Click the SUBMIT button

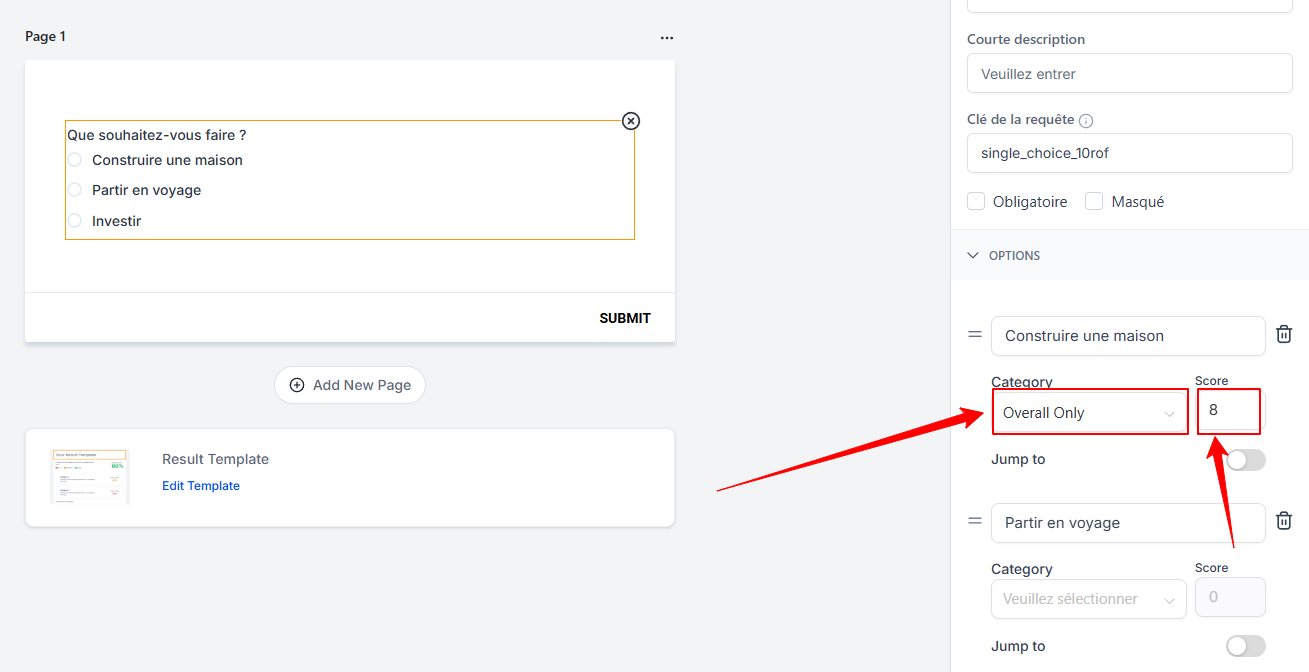tap(625, 318)
